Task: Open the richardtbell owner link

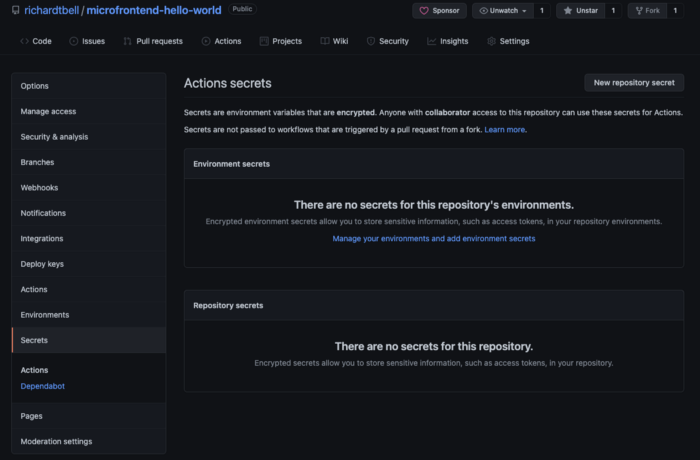Action: tap(51, 10)
